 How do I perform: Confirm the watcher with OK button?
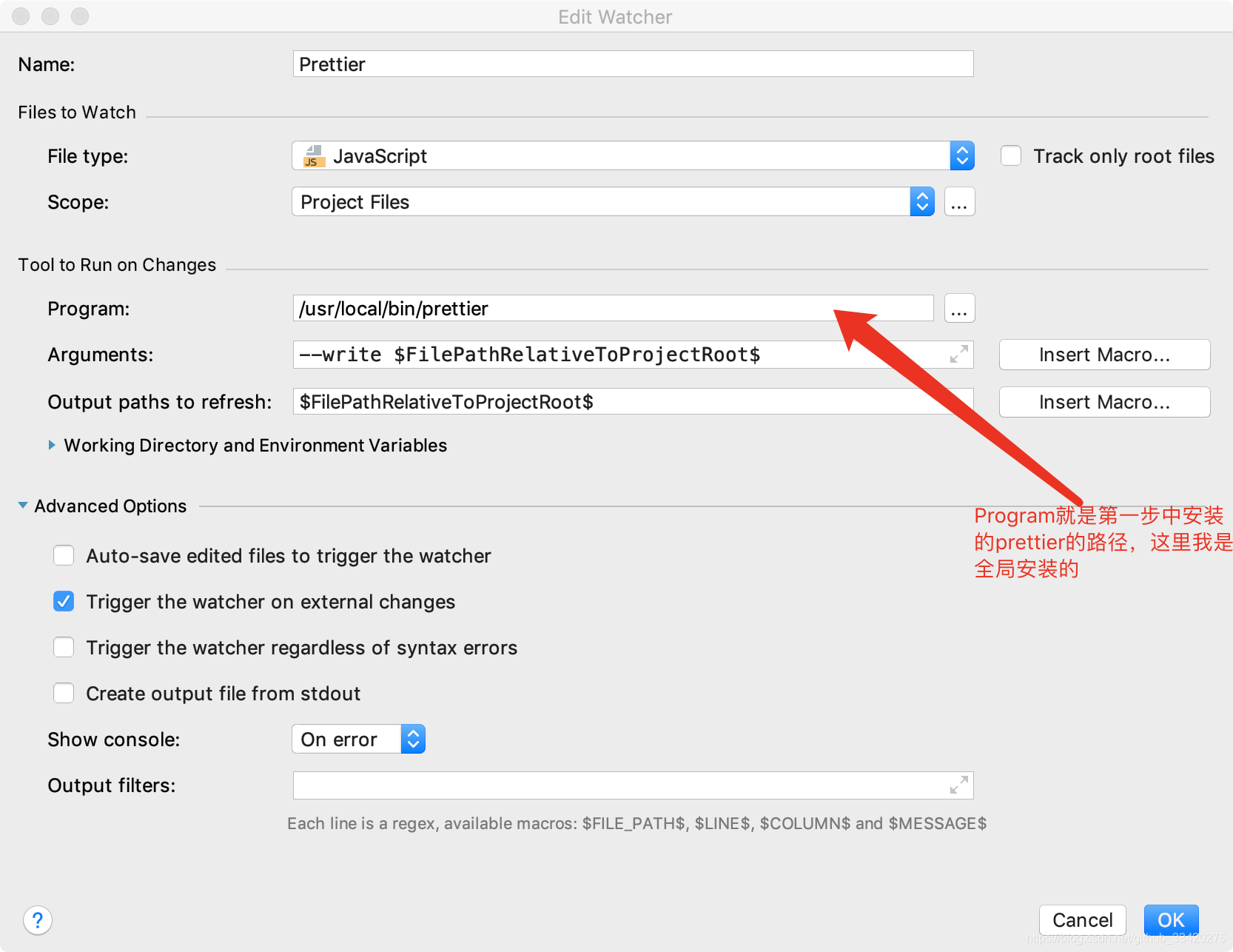click(1171, 920)
